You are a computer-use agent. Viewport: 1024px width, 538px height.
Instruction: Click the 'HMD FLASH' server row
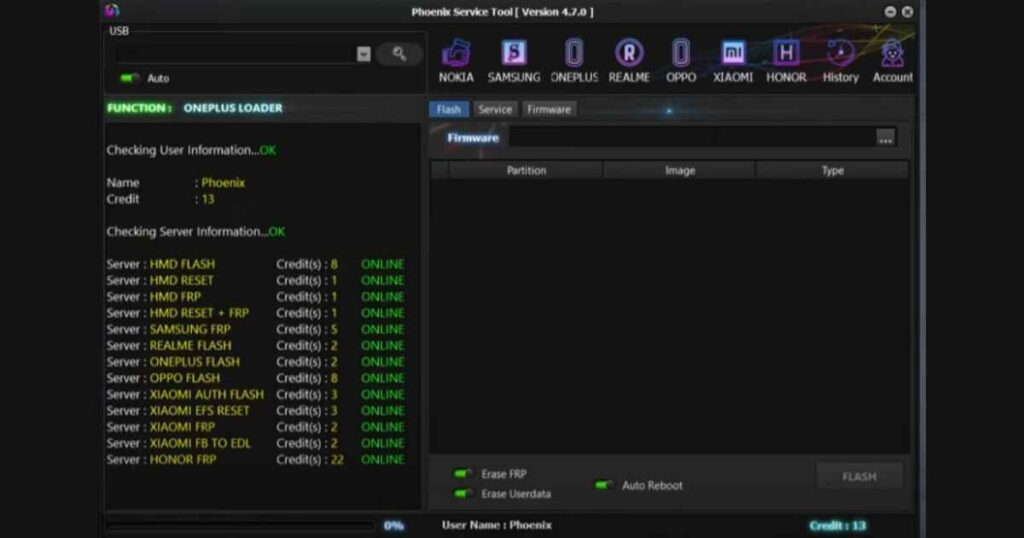255,264
